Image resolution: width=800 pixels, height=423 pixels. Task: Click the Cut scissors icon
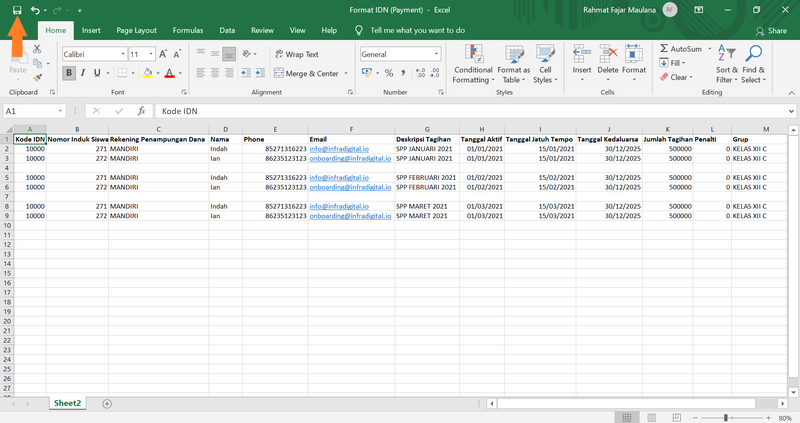tap(37, 49)
